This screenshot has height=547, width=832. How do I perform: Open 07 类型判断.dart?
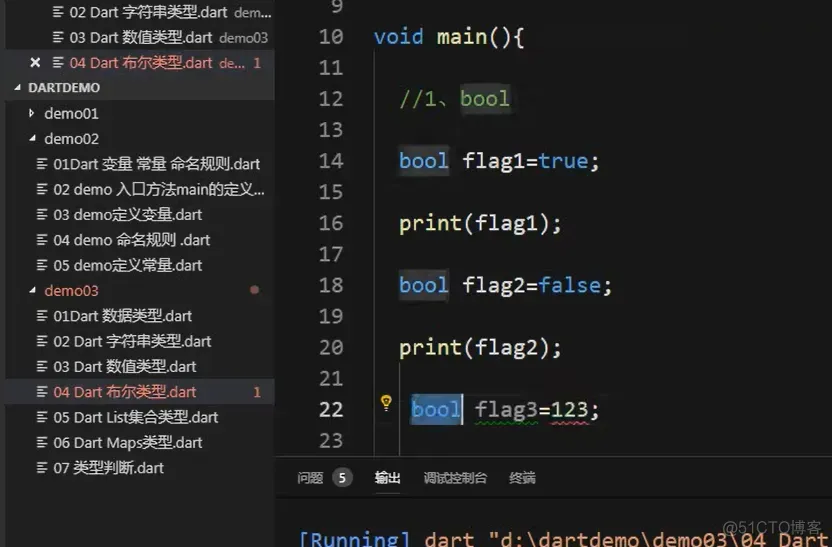[x=140, y=468]
